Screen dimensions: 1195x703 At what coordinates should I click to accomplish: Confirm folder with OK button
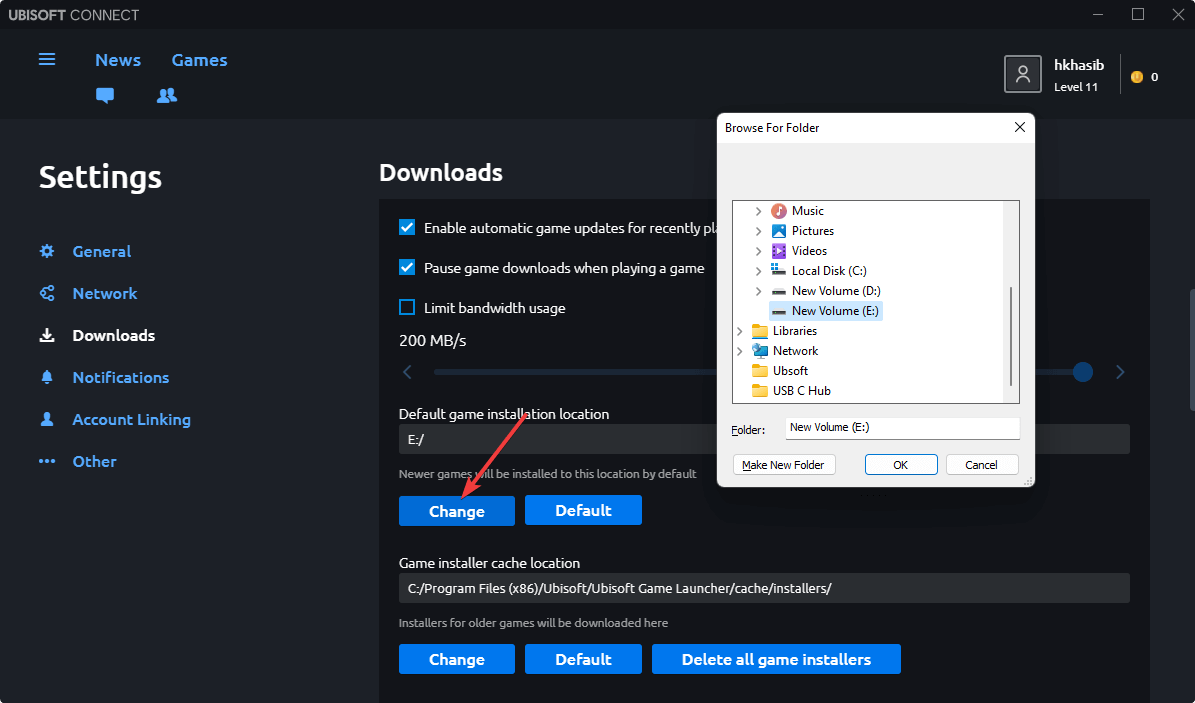pos(901,464)
